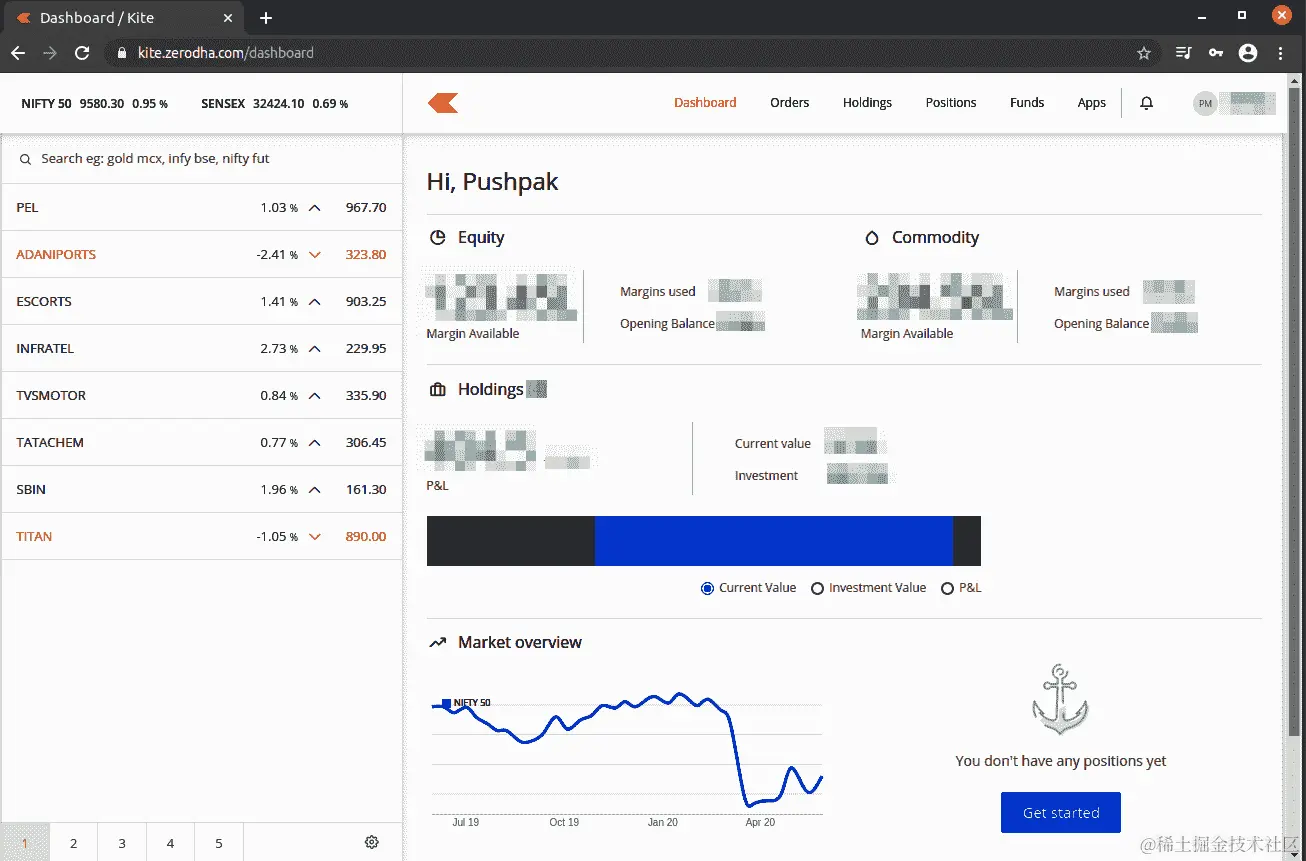
Task: Open a new browser tab
Action: pyautogui.click(x=266, y=18)
